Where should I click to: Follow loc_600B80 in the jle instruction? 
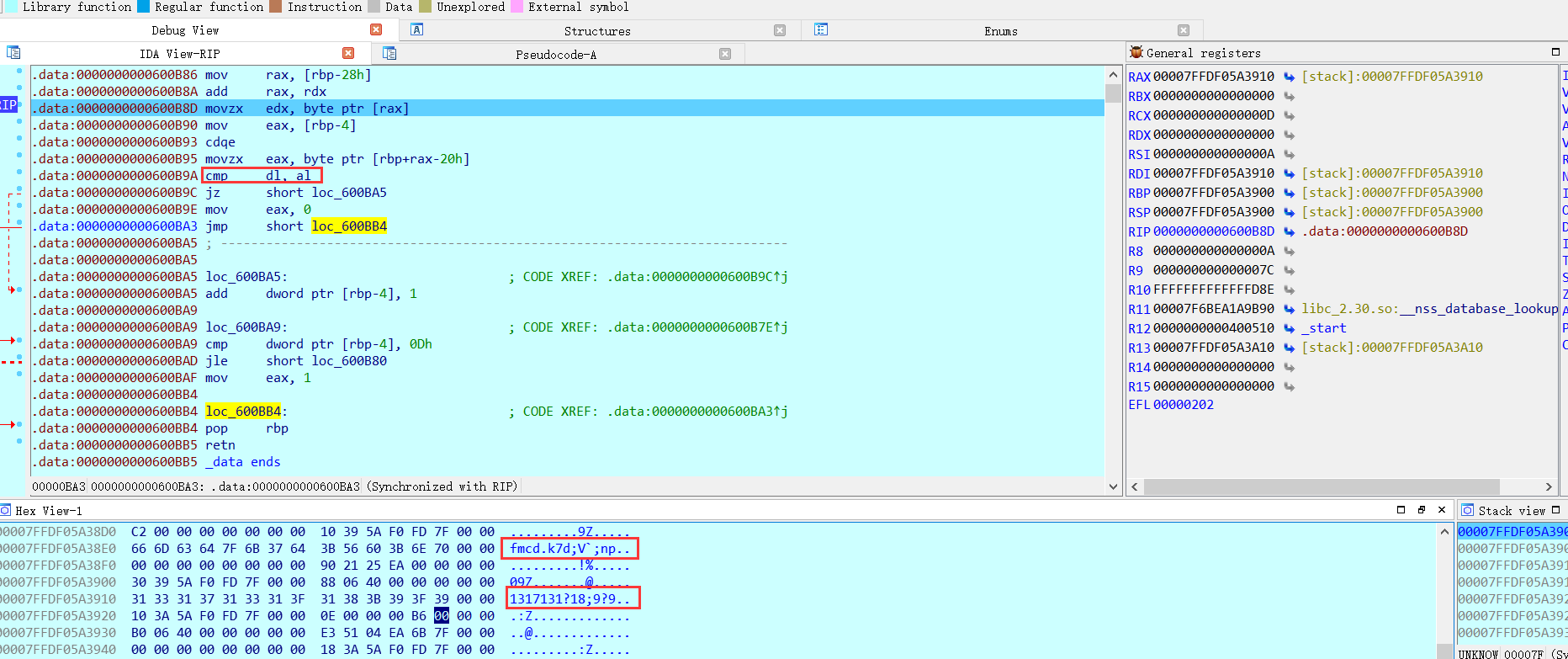349,361
